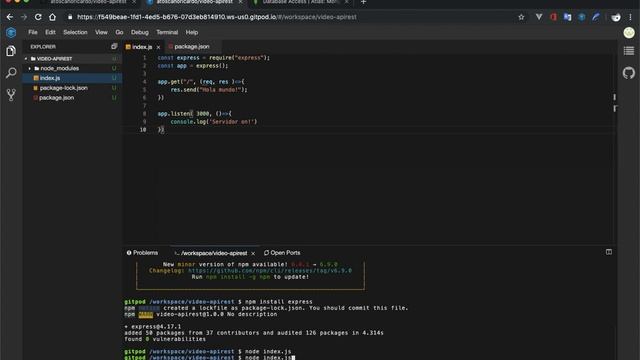
Task: Select package.json in the Explorer tree
Action: tap(72, 98)
